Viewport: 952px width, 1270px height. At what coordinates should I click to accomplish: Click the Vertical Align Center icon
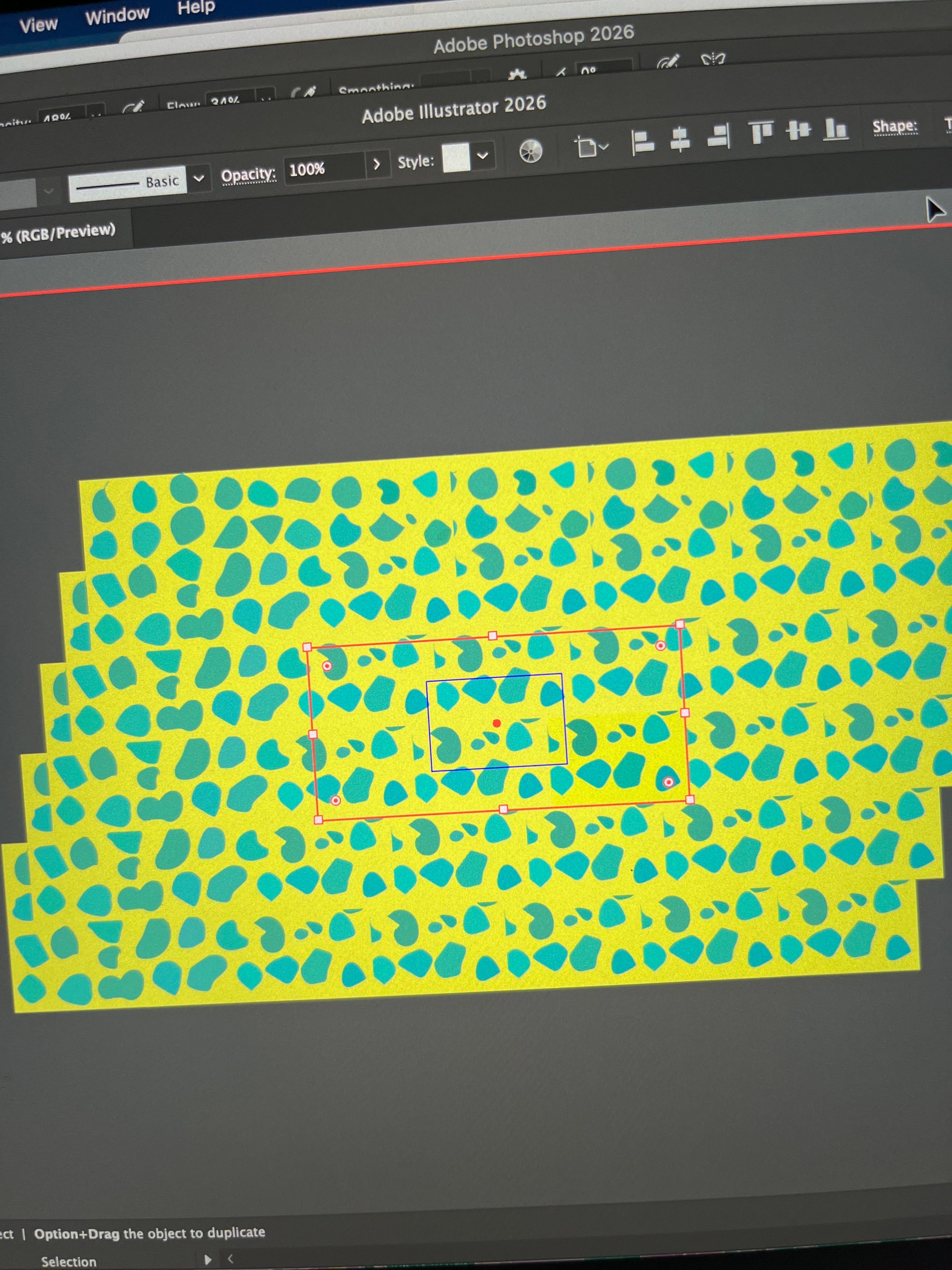click(x=798, y=130)
